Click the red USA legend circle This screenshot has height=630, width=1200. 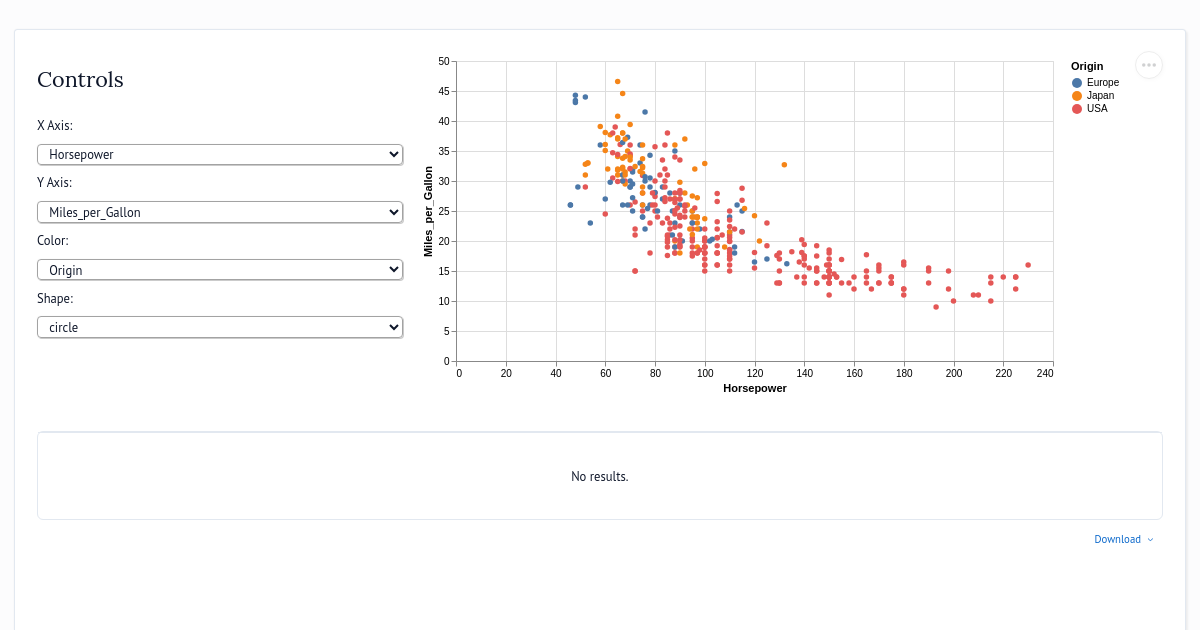[1077, 109]
